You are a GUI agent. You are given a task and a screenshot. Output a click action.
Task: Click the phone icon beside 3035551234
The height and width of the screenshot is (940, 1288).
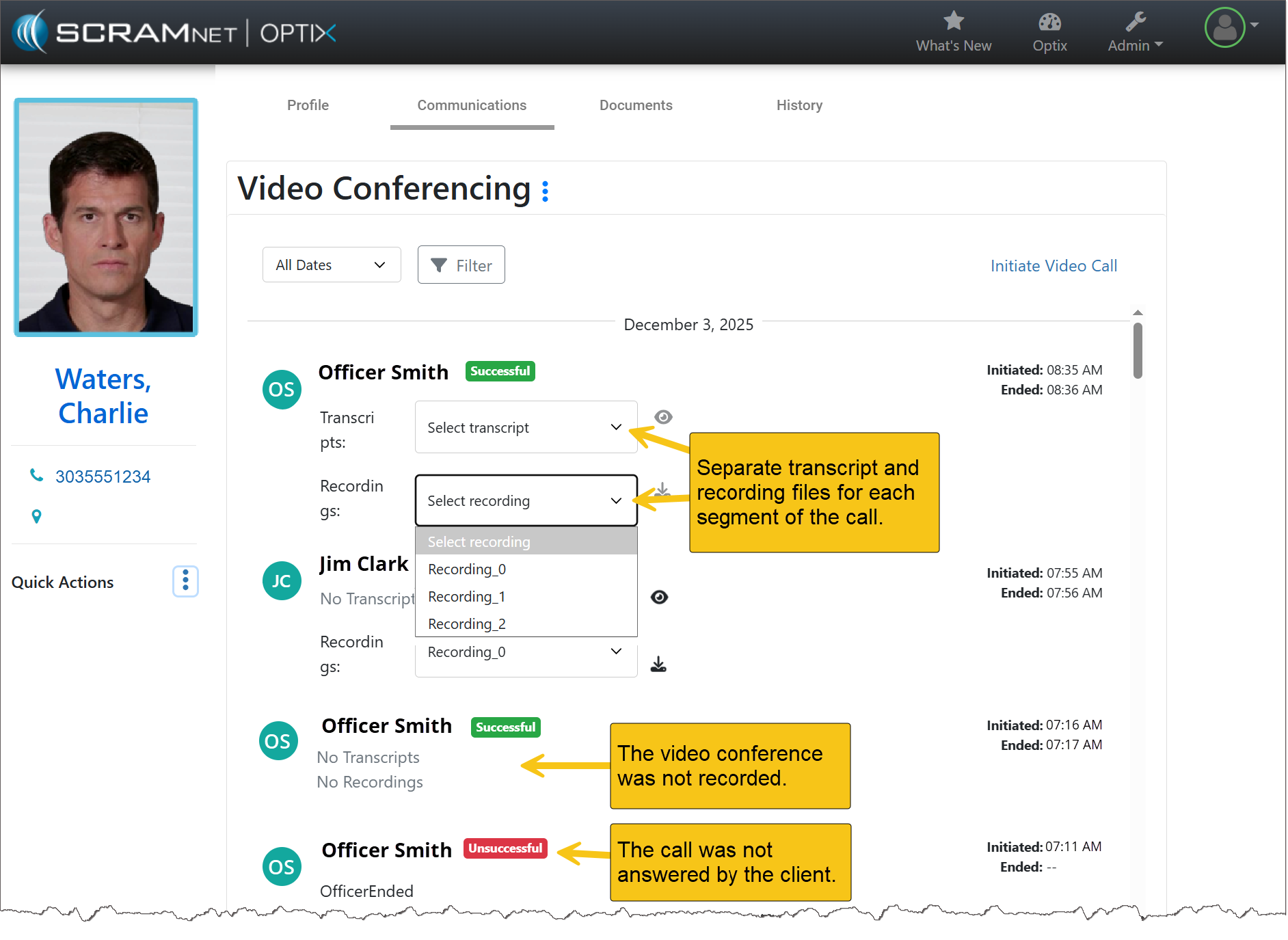(36, 476)
